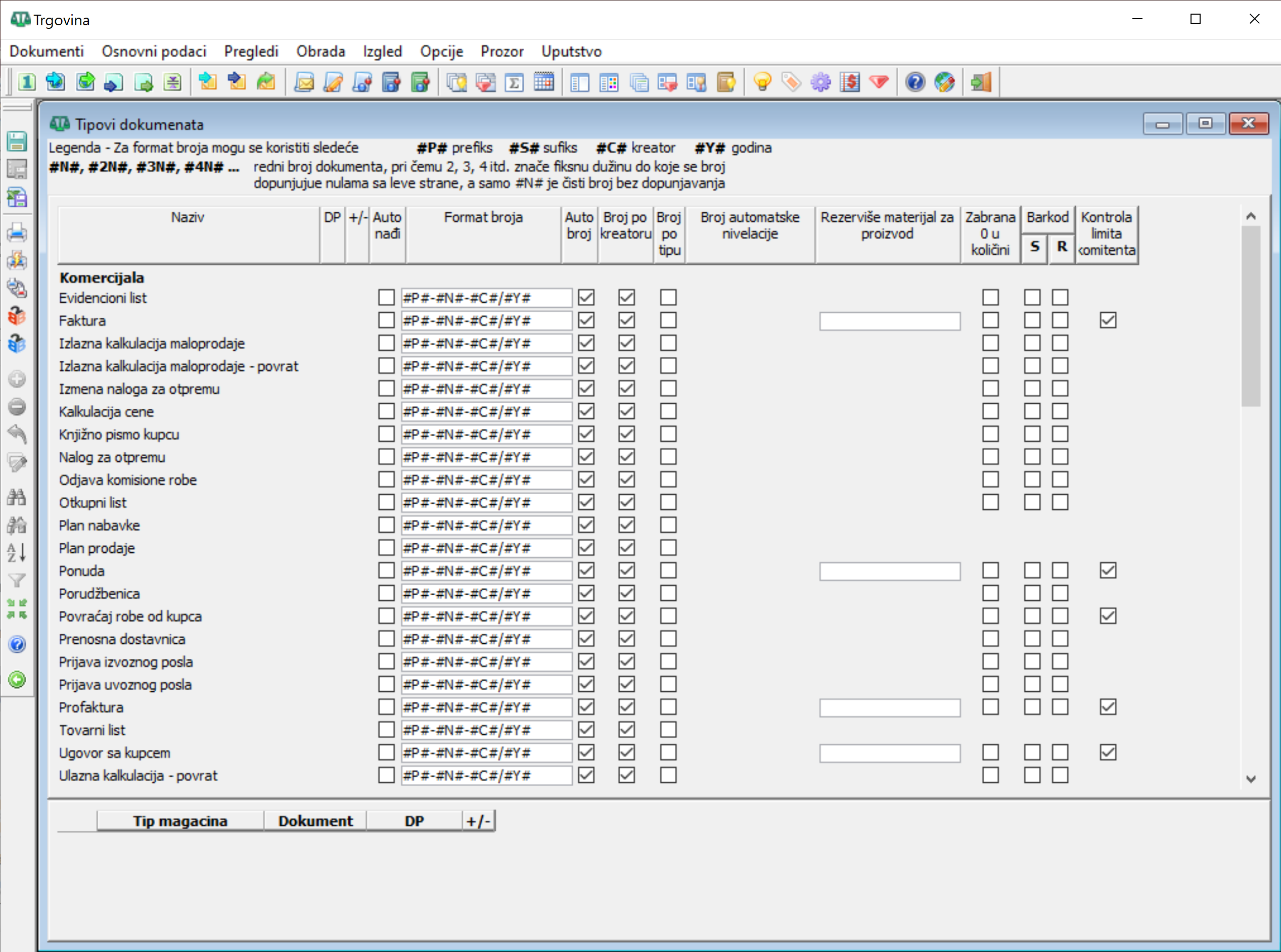
Task: Click Faktura's Rezerviše materijal input field
Action: 890,321
